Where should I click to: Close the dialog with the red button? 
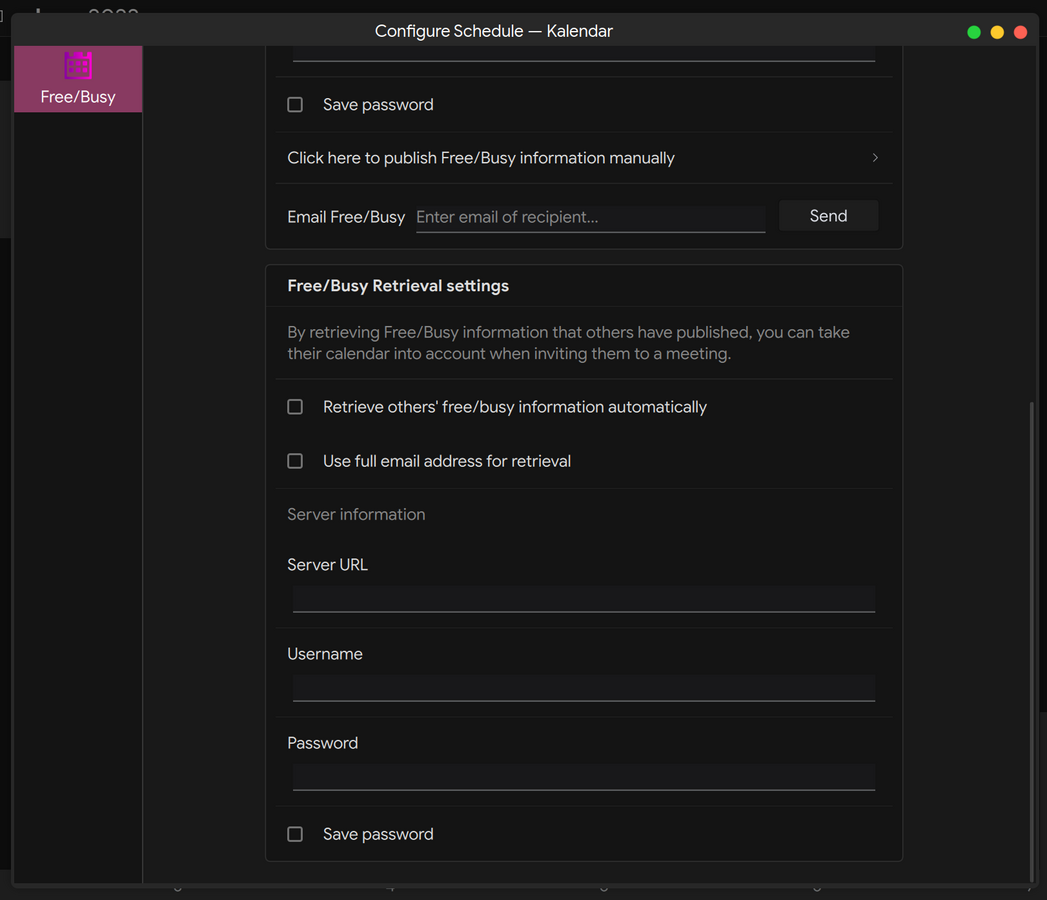coord(1020,32)
